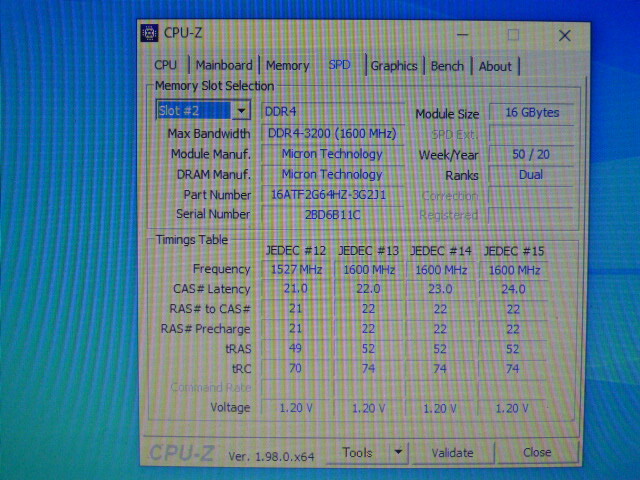Screen dimensions: 640x480
Task: Click the DRAM Manuf. Micron Technology value
Action: (333, 174)
